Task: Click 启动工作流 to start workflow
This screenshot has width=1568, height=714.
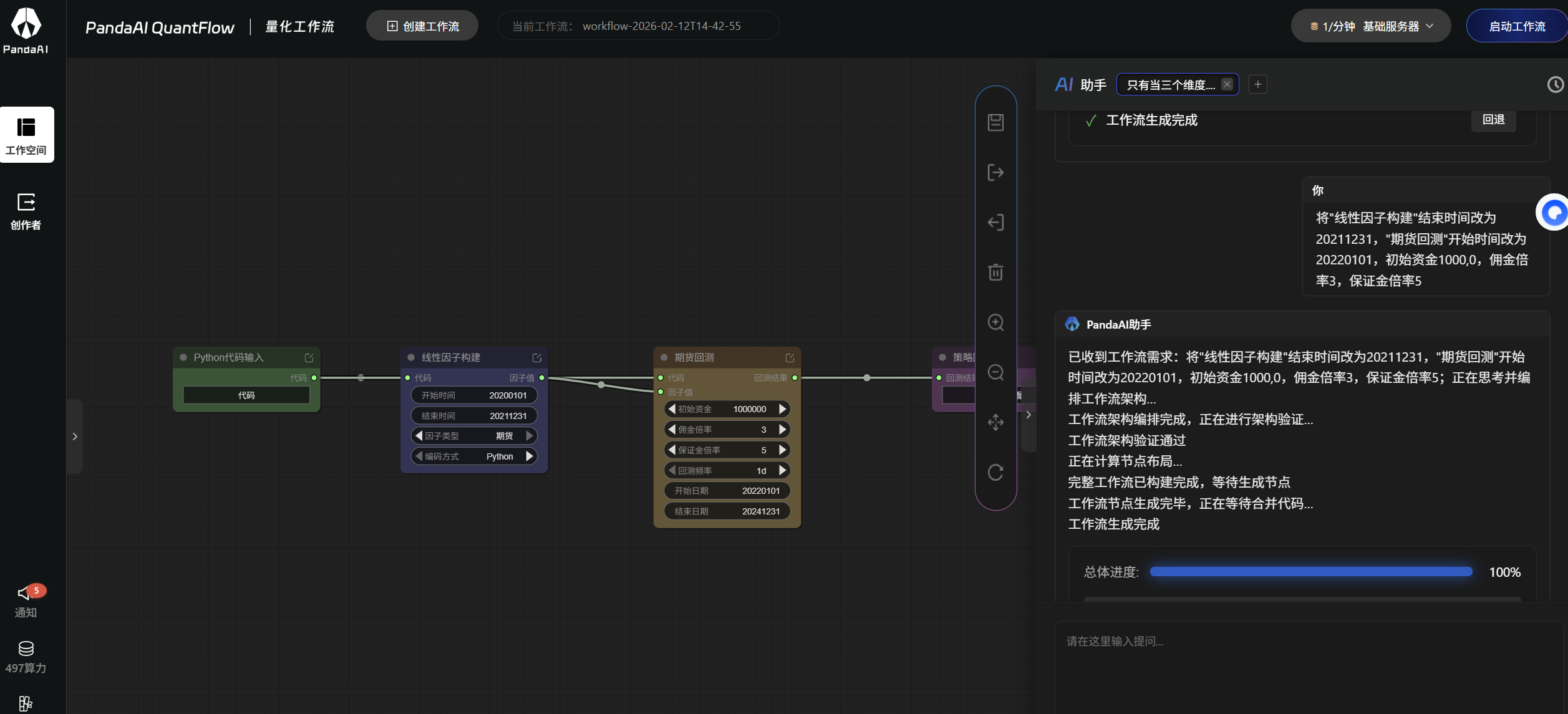Action: (x=1517, y=26)
